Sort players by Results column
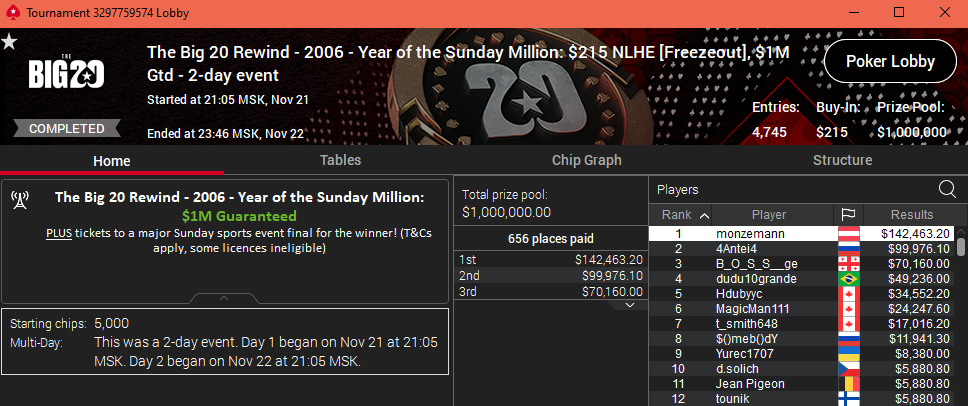This screenshot has width=968, height=406. click(908, 215)
